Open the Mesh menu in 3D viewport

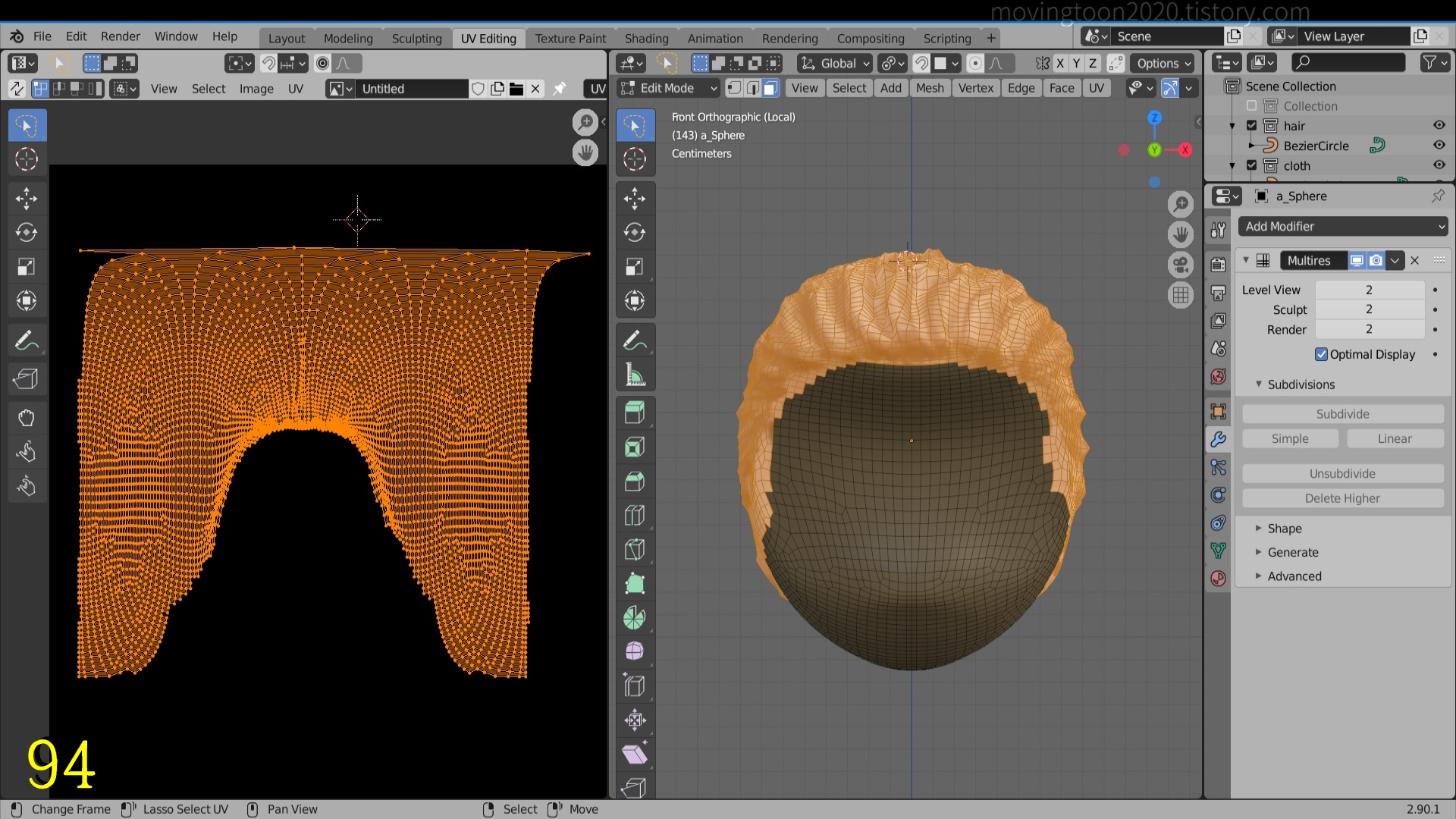click(929, 88)
